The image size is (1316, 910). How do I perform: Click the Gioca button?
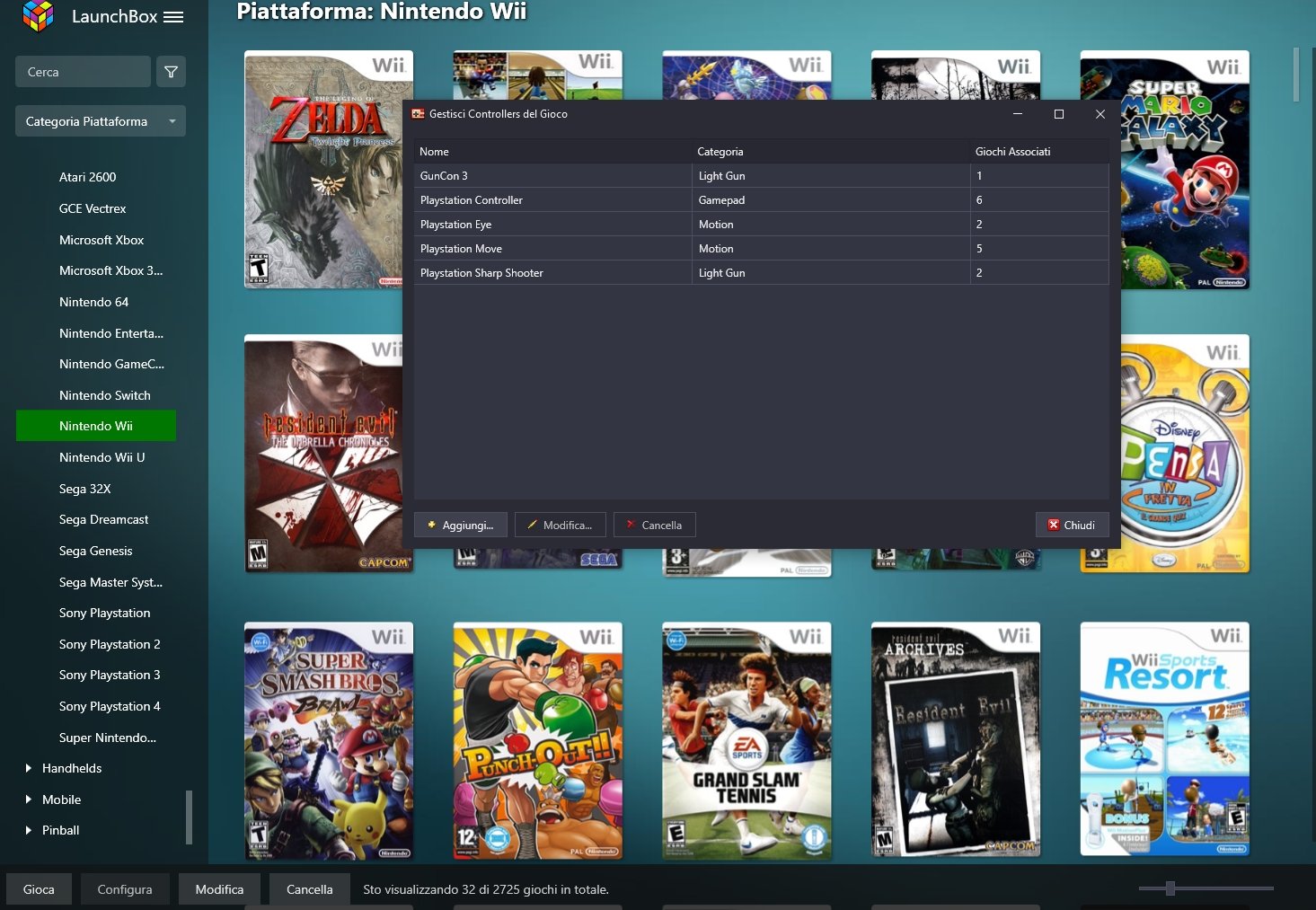(39, 889)
